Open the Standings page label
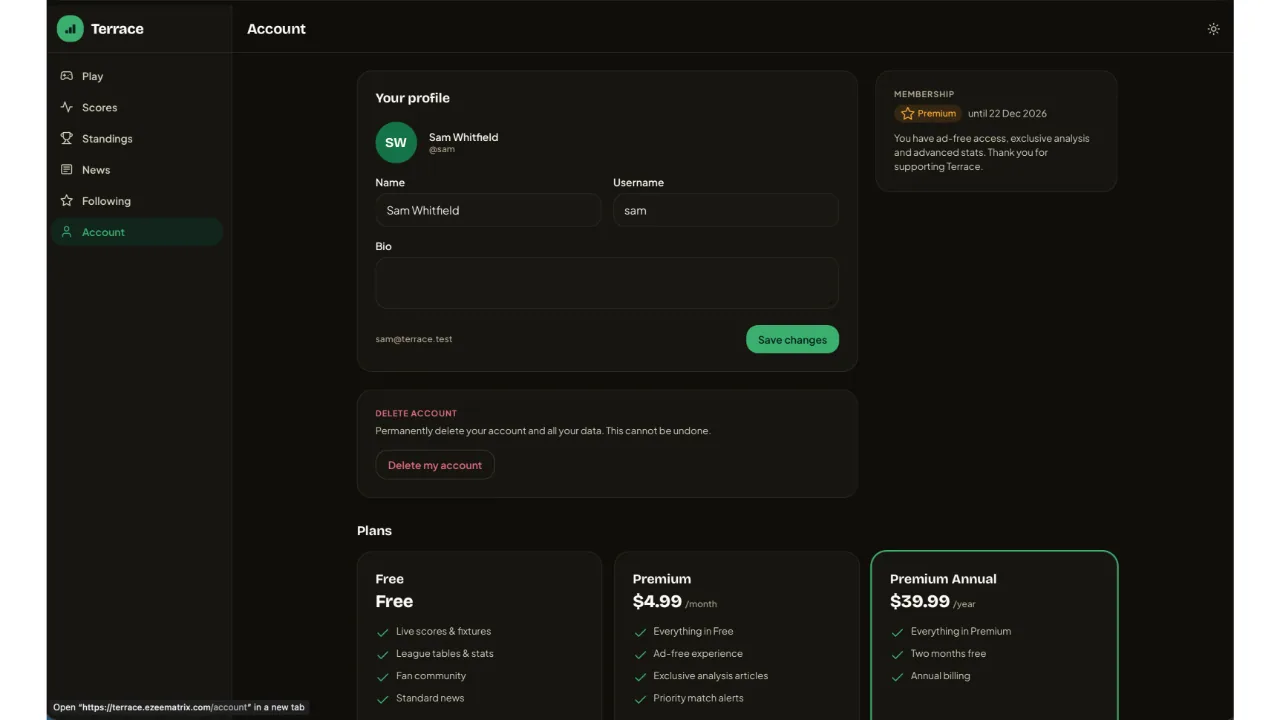This screenshot has width=1280, height=720. tap(107, 138)
